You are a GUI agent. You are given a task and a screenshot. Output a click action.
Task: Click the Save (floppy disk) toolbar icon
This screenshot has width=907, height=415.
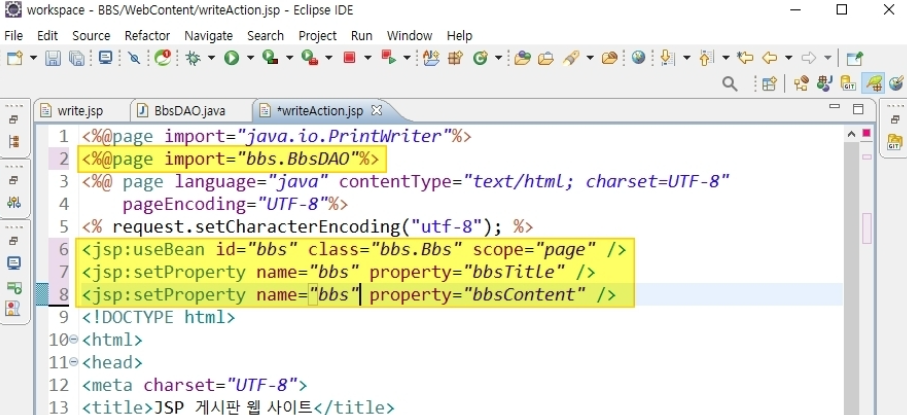tap(53, 58)
